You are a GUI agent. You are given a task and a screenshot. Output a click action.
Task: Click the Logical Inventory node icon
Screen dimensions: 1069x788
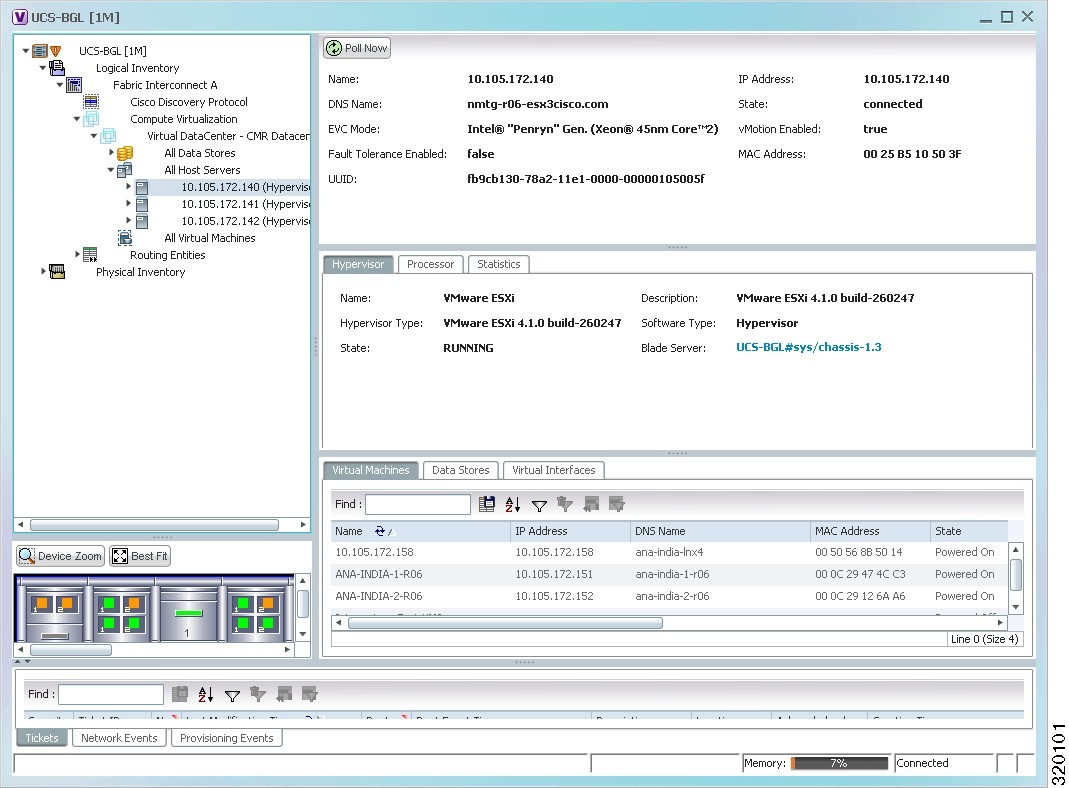(x=57, y=67)
